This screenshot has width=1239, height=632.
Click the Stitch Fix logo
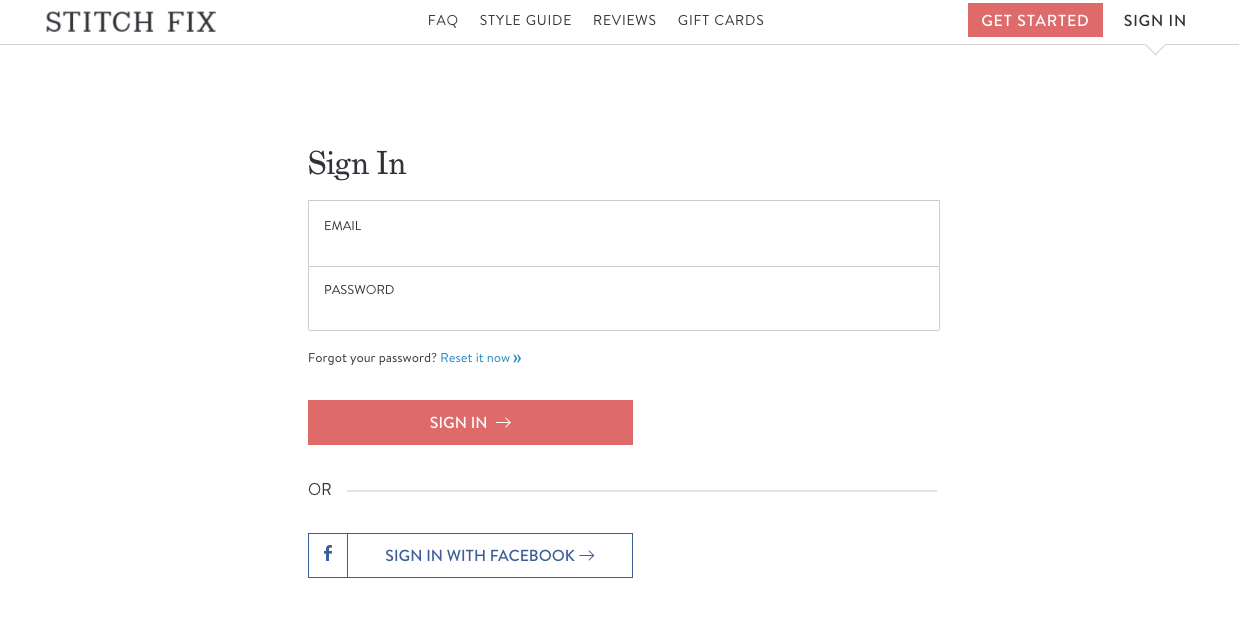[131, 21]
